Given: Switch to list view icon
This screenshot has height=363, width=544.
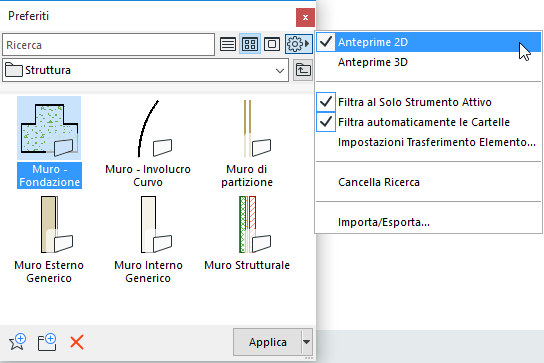Looking at the screenshot, I should click(x=228, y=44).
